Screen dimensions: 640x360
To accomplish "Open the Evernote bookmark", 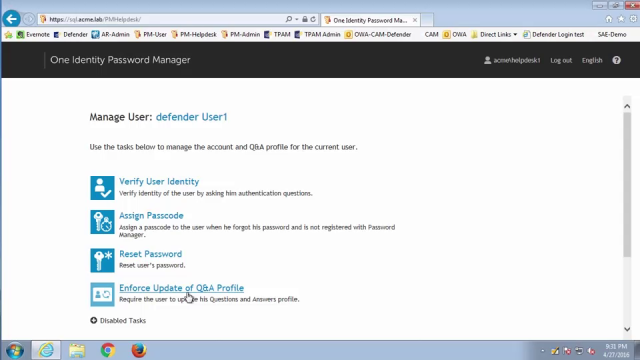I will pos(33,35).
